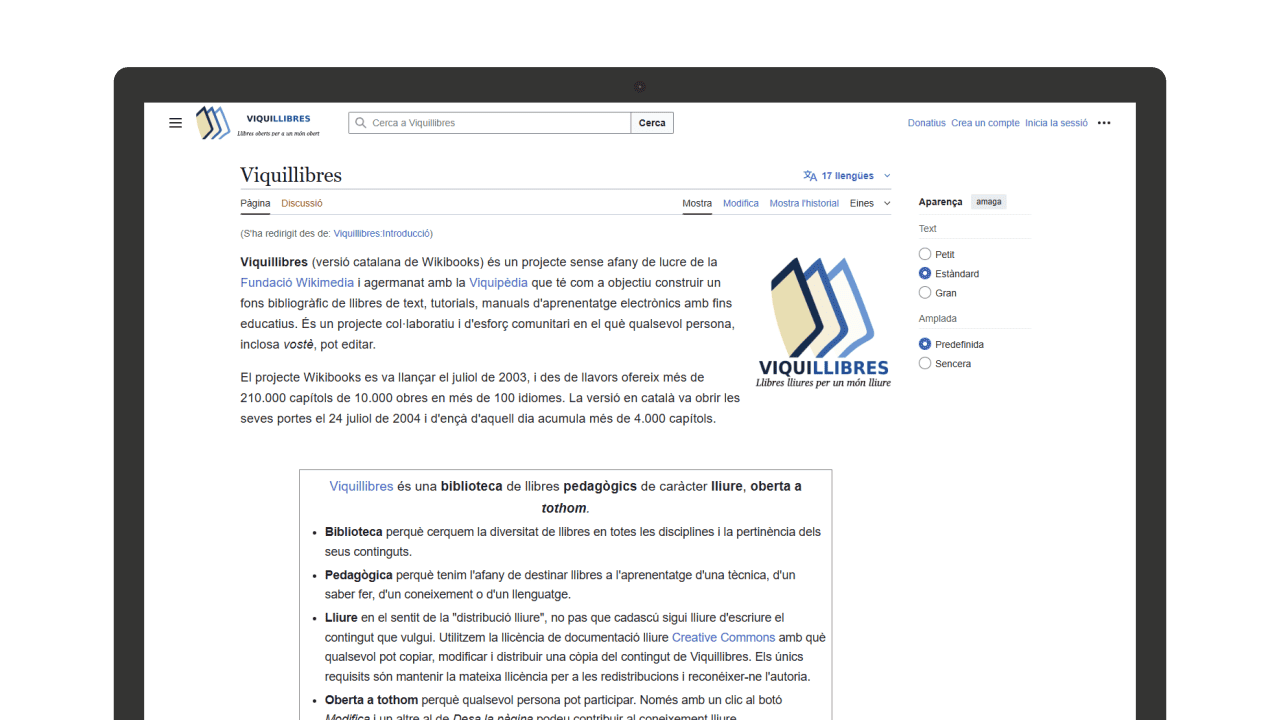The image size is (1280, 720).
Task: Open the three-dots personal tools menu
Action: (1104, 123)
